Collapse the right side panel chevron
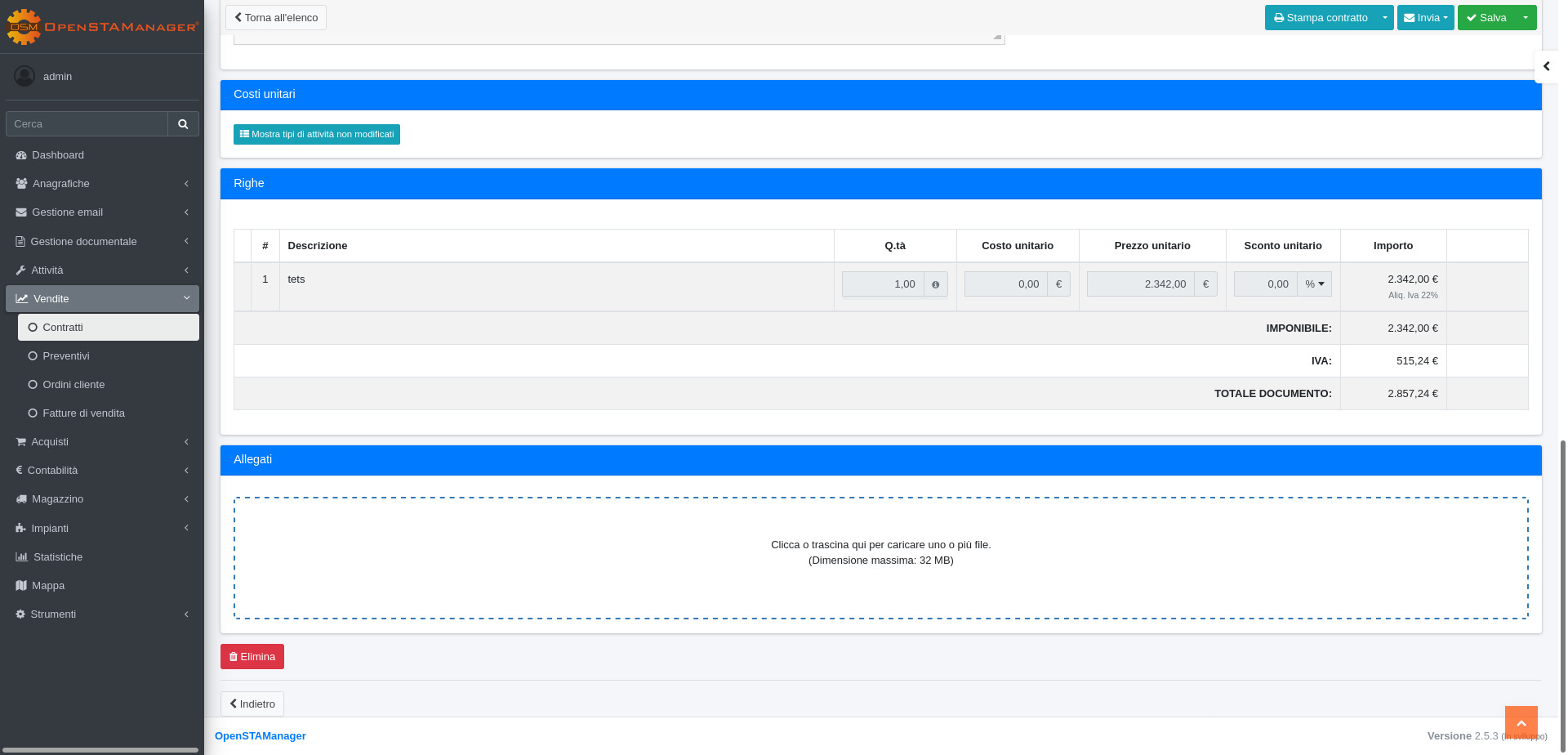Viewport: 1568px width, 755px height. pyautogui.click(x=1546, y=66)
